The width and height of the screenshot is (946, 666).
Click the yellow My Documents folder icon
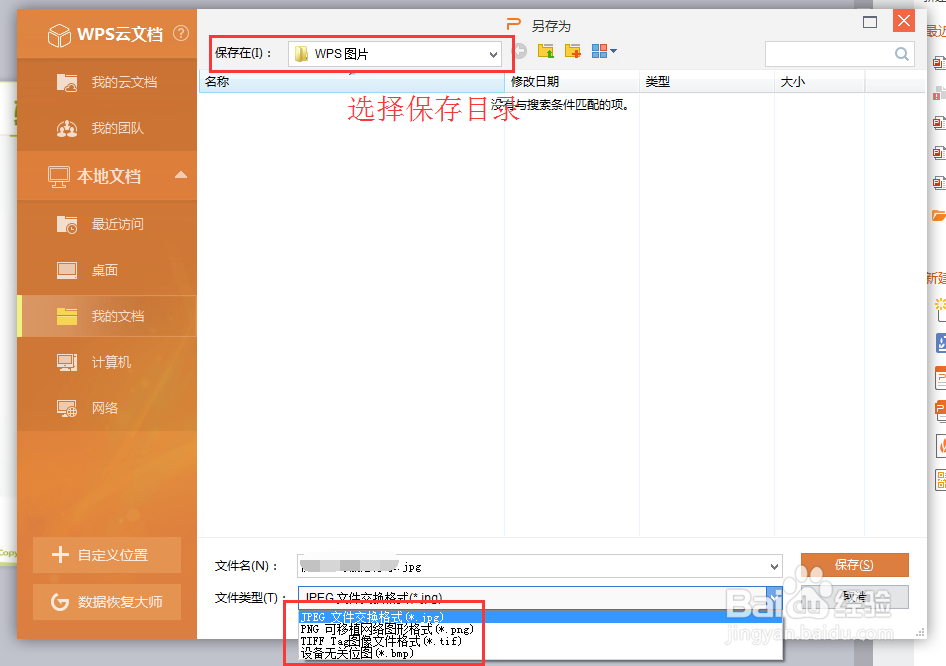pyautogui.click(x=66, y=316)
